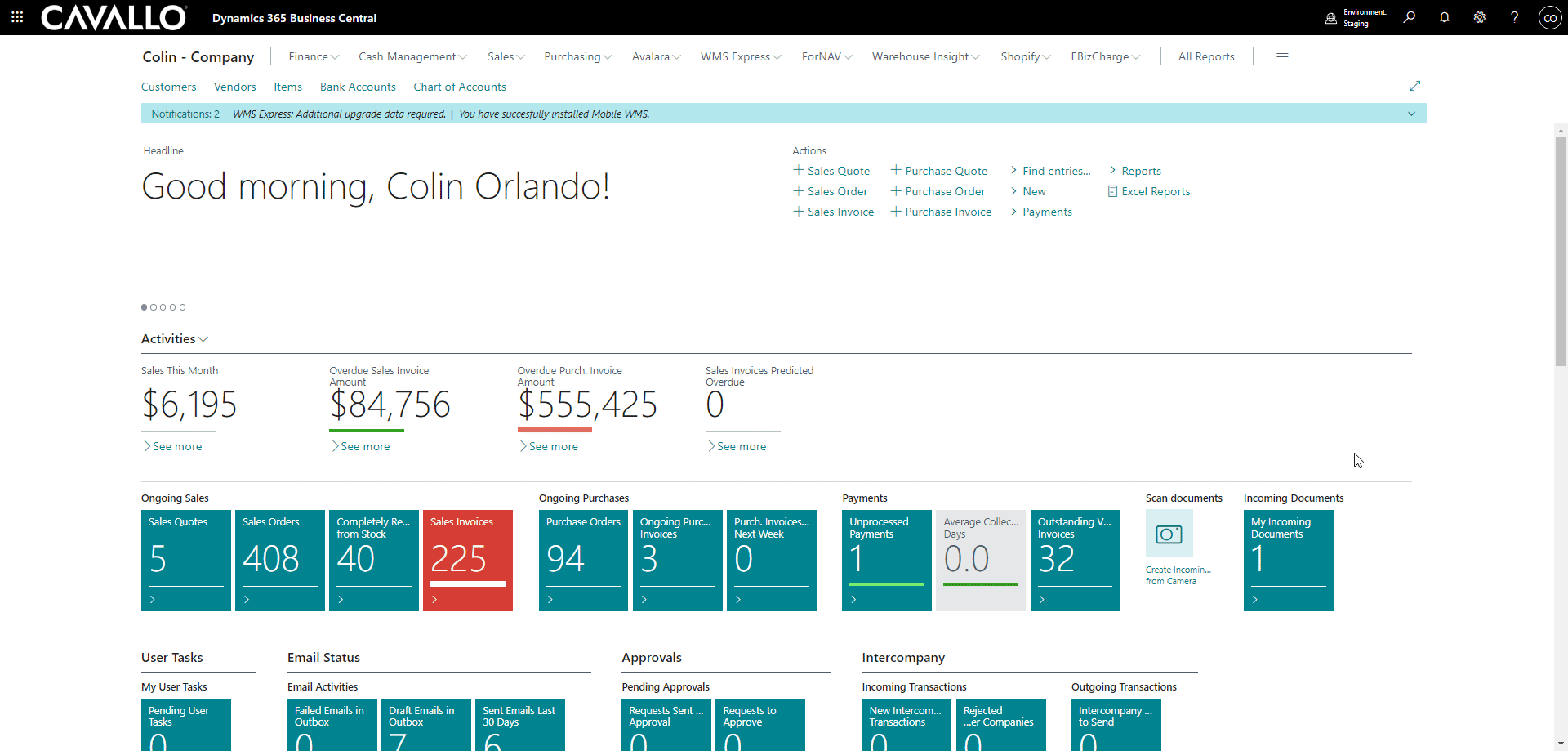Click the expand page arrows icon
This screenshot has width=1568, height=751.
point(1414,86)
